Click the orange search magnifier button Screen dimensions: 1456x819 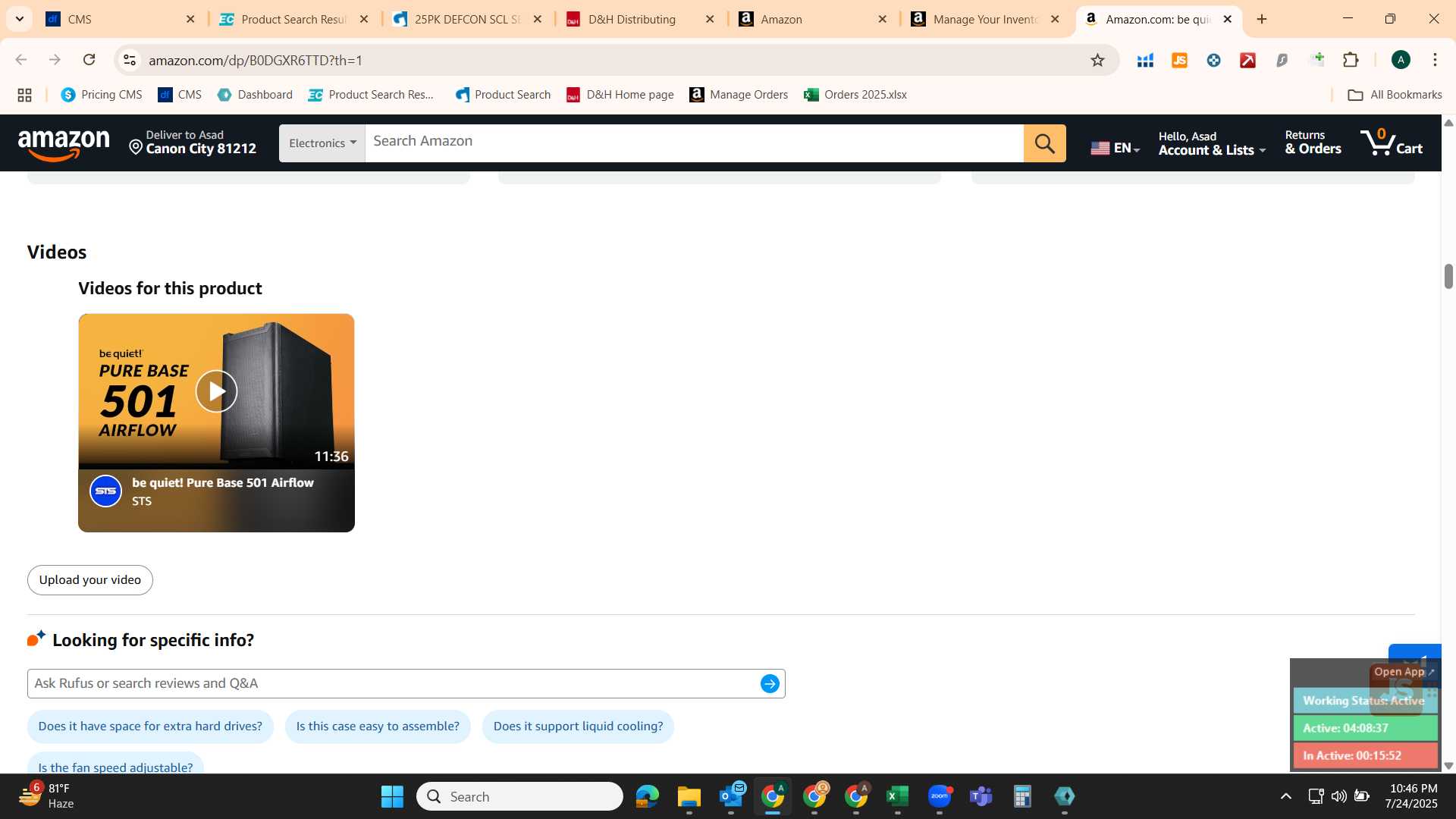1044,143
